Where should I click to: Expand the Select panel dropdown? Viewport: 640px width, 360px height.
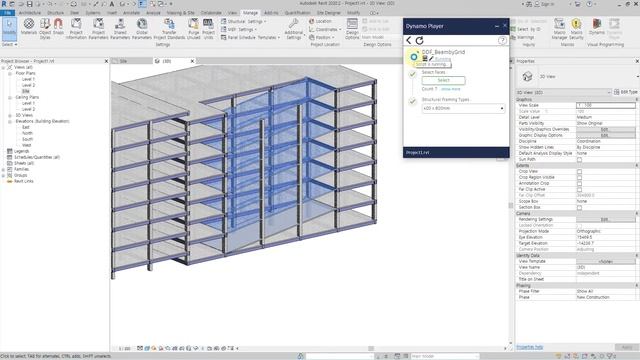(x=9, y=44)
